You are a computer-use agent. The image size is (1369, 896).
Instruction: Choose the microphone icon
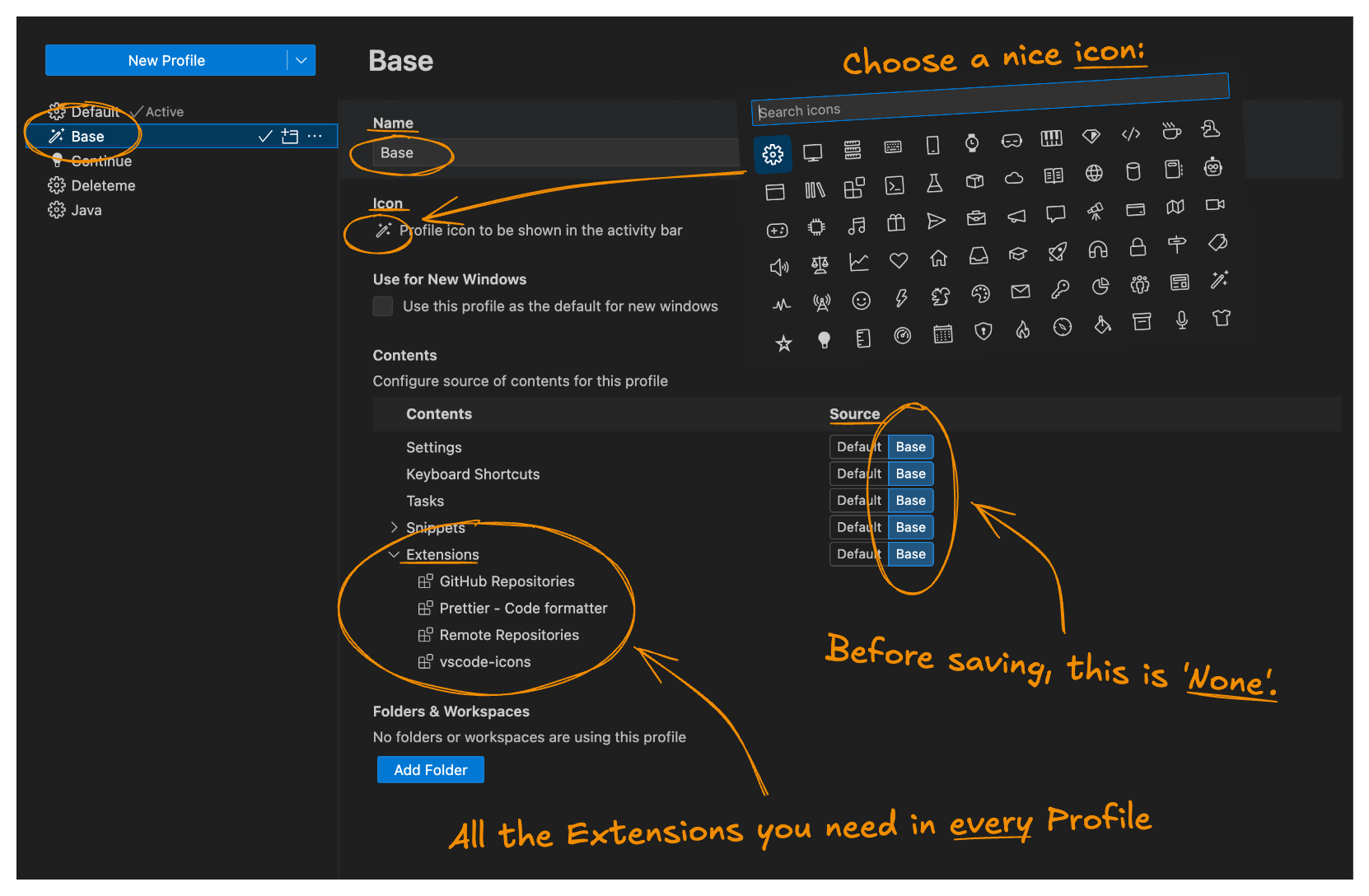pos(1182,320)
